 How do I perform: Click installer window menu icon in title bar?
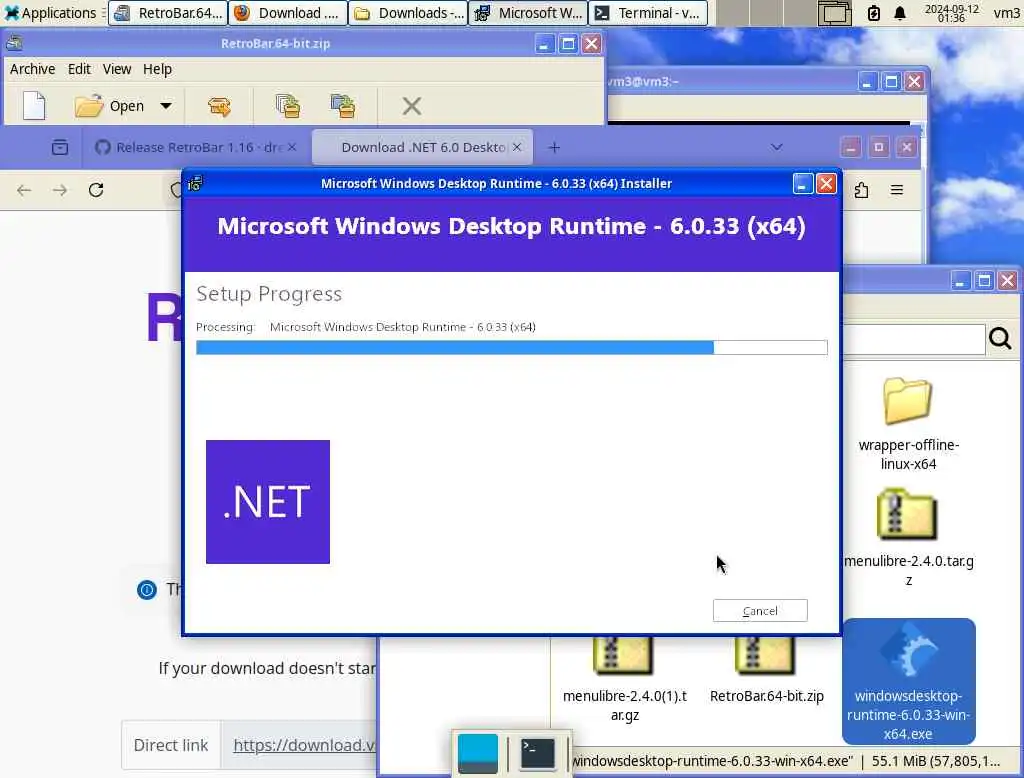pos(195,184)
